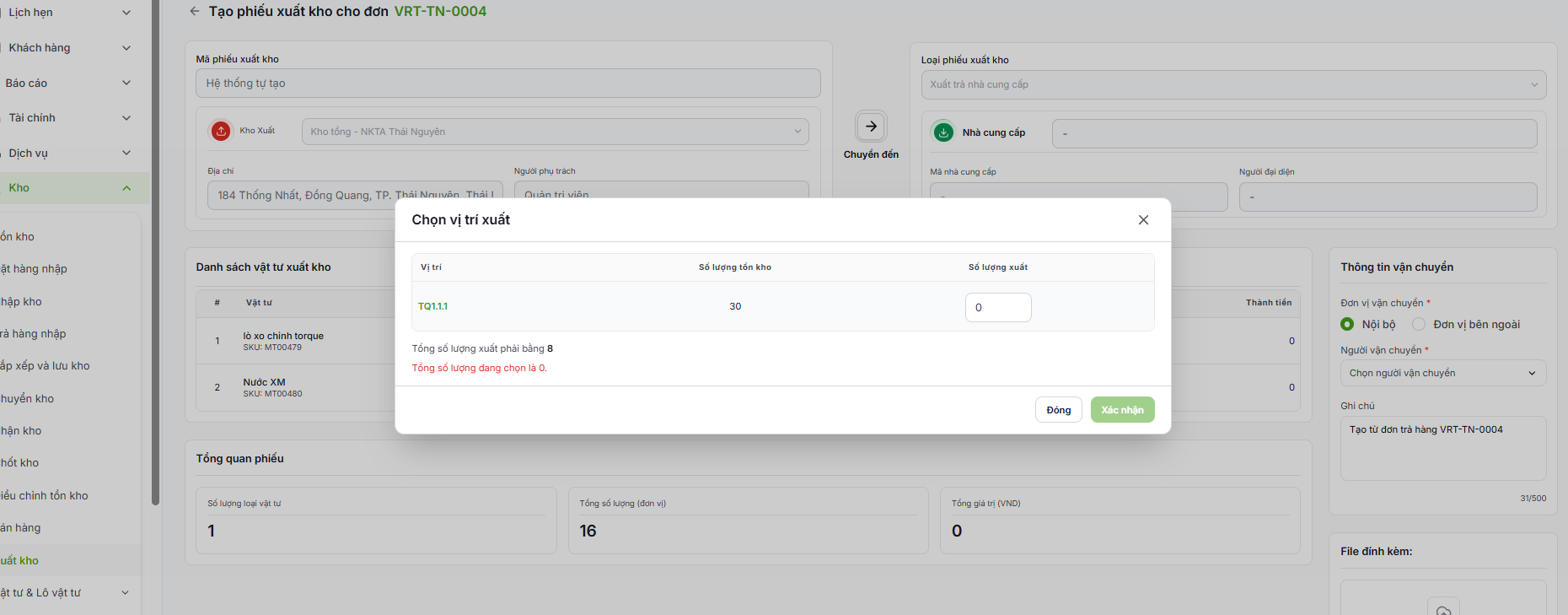Open the Chuyển kho submenu item
The width and height of the screenshot is (1568, 615).
coord(27,399)
